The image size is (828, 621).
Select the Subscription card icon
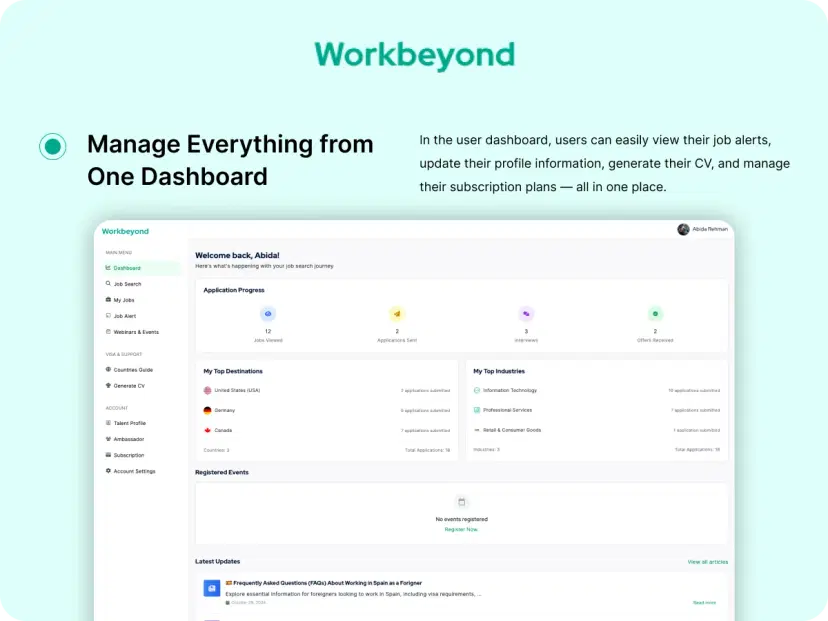(x=108, y=453)
